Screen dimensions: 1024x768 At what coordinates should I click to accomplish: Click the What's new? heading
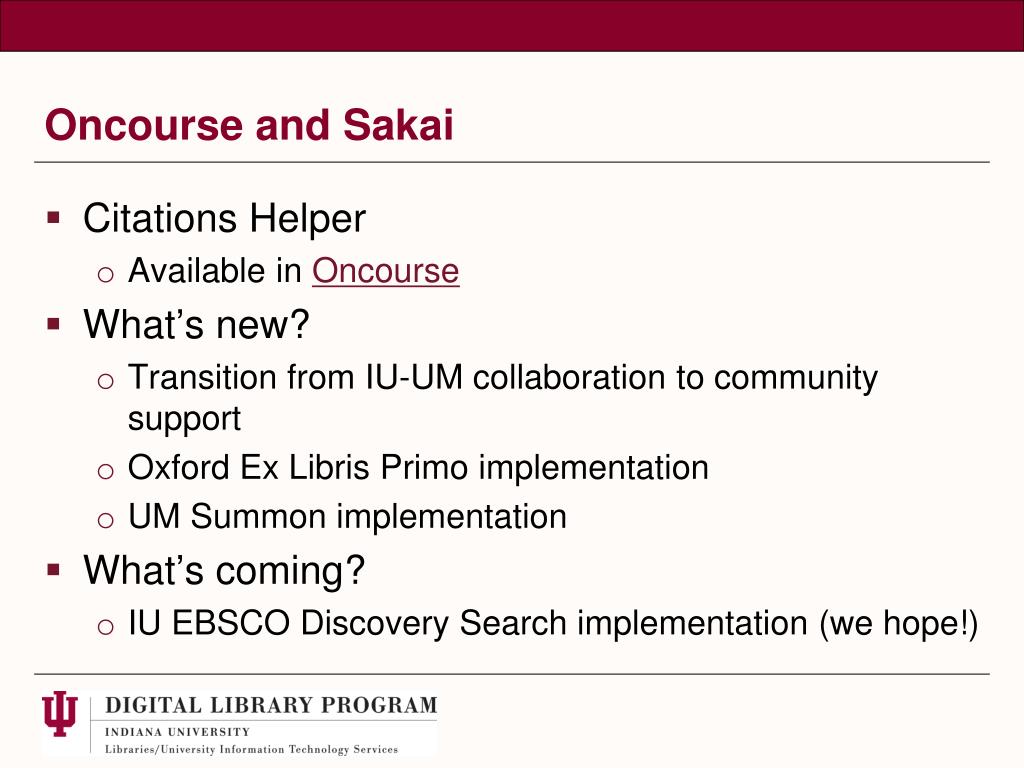[x=196, y=324]
